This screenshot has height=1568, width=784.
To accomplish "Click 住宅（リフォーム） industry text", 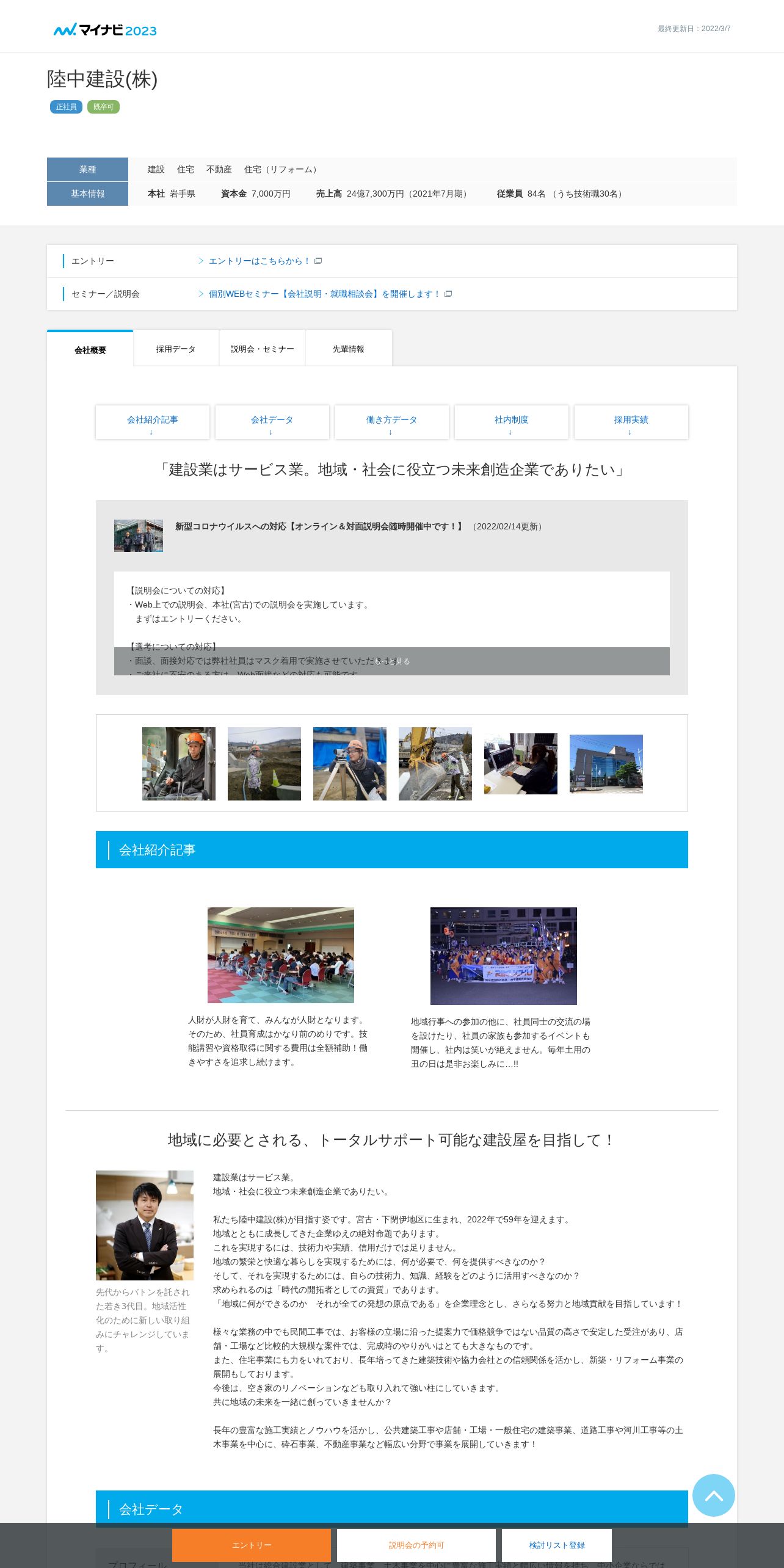I will tap(283, 169).
